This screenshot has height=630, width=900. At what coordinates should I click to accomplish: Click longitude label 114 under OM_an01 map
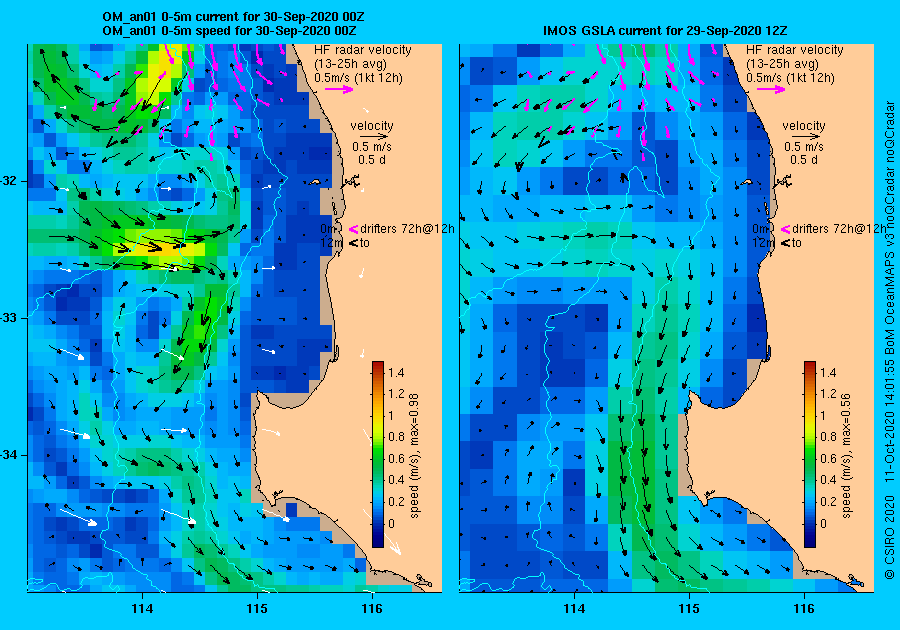pyautogui.click(x=142, y=609)
